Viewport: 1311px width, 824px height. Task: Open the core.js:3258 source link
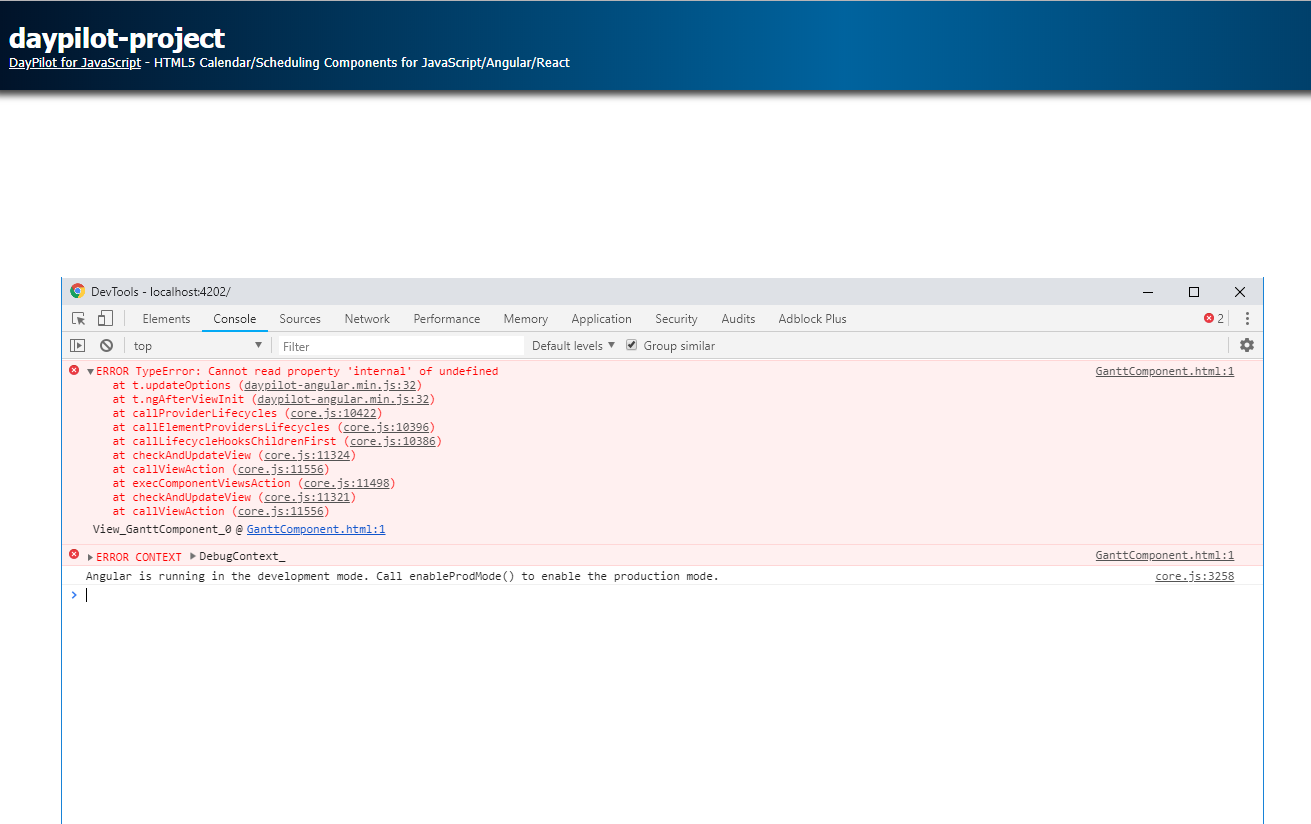click(1194, 576)
